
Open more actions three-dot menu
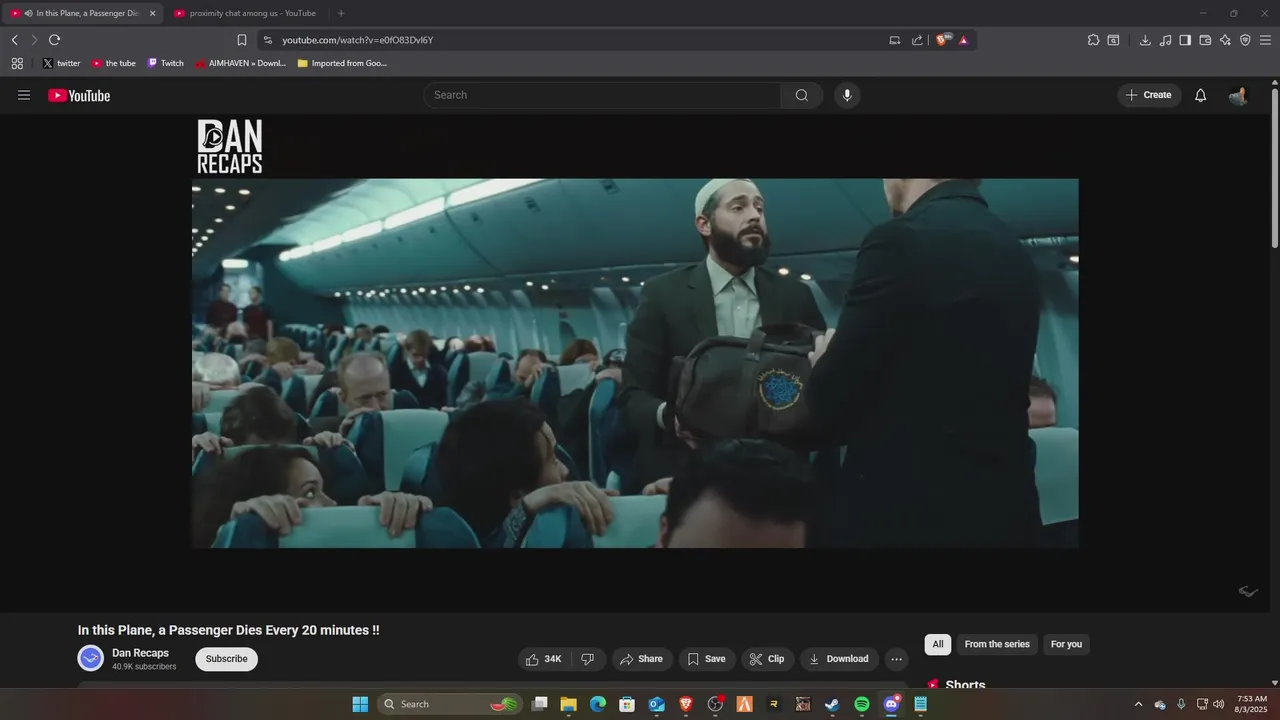tap(896, 659)
